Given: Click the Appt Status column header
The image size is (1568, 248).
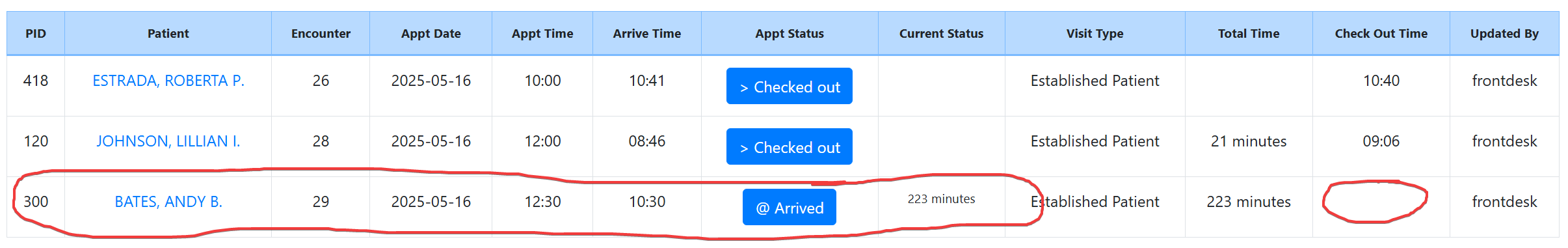Looking at the screenshot, I should click(790, 33).
